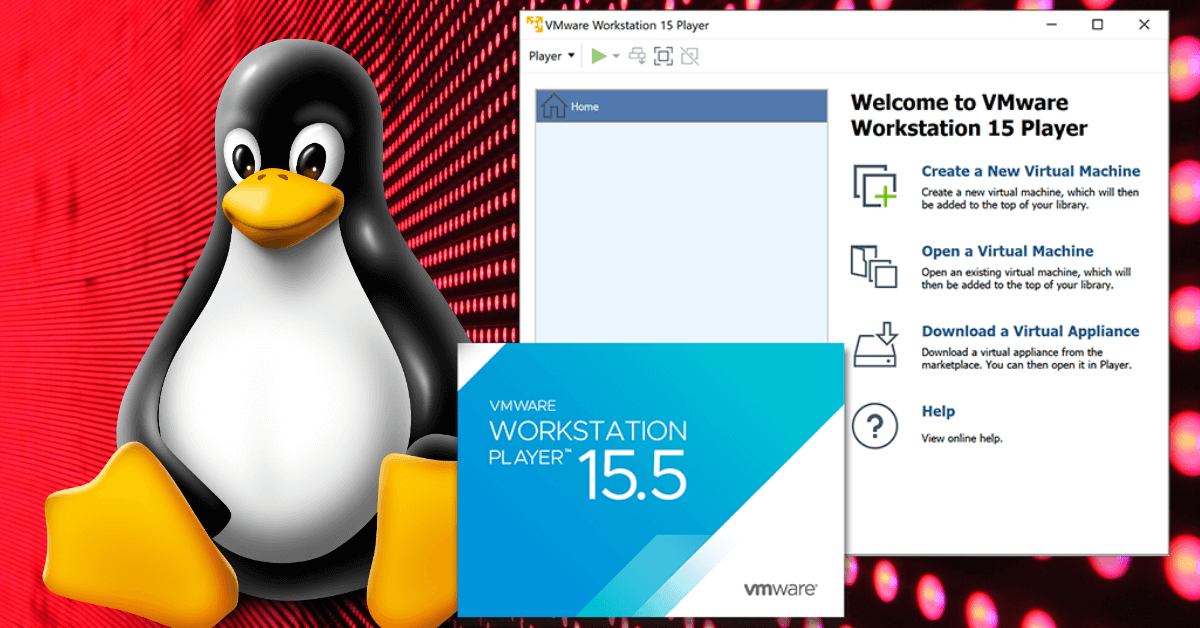Image resolution: width=1200 pixels, height=628 pixels.
Task: Click the Help question mark icon
Action: tap(874, 426)
